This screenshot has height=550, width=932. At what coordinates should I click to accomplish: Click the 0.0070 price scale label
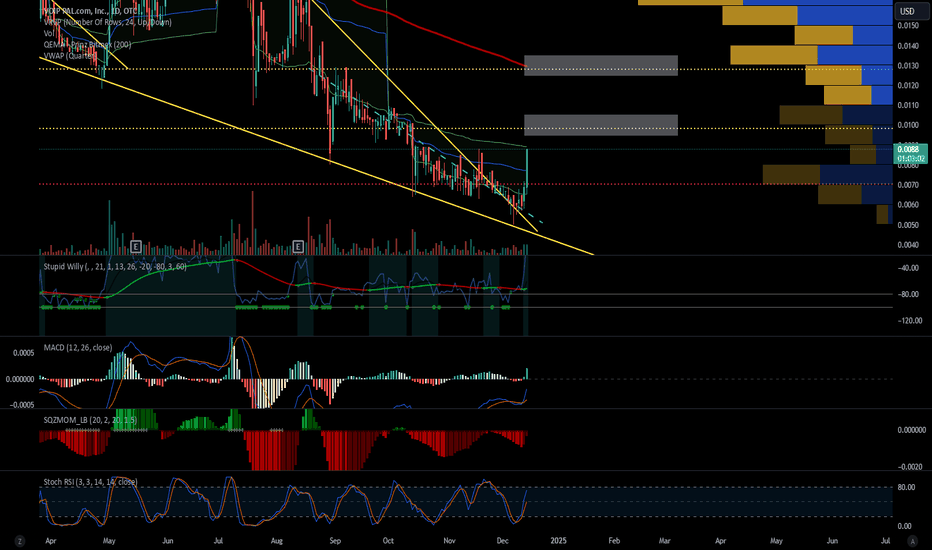908,185
